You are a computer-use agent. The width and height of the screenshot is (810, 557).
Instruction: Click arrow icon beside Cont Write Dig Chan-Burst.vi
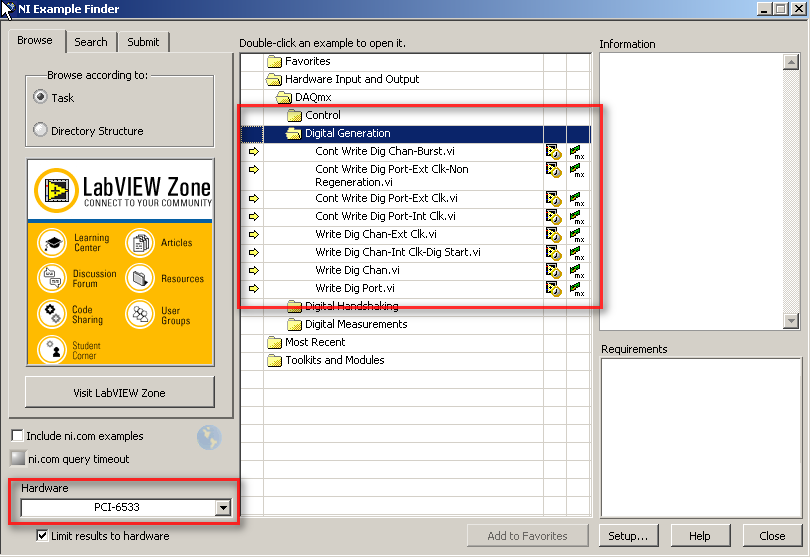254,151
